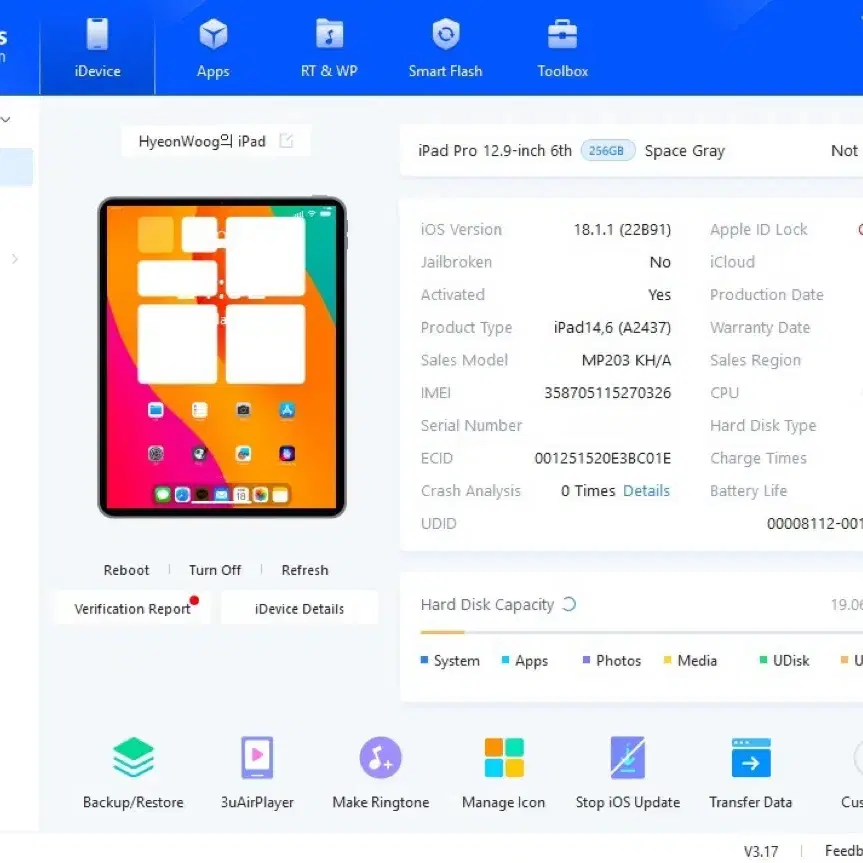Open Stop iOS Update tool

[x=628, y=773]
